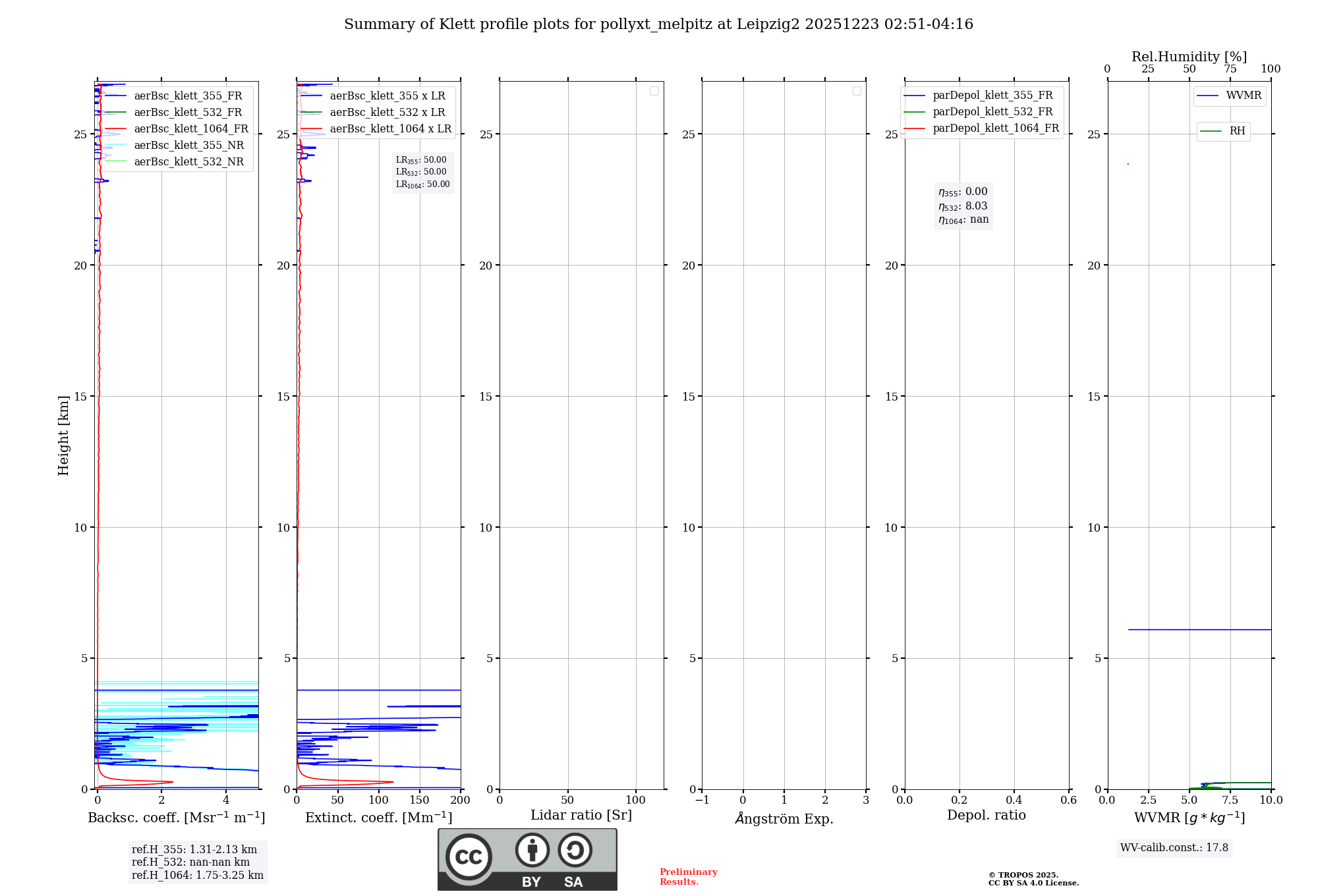Click the blue WVMR legend line marker
Image resolution: width=1318 pixels, height=896 pixels.
click(x=1207, y=96)
